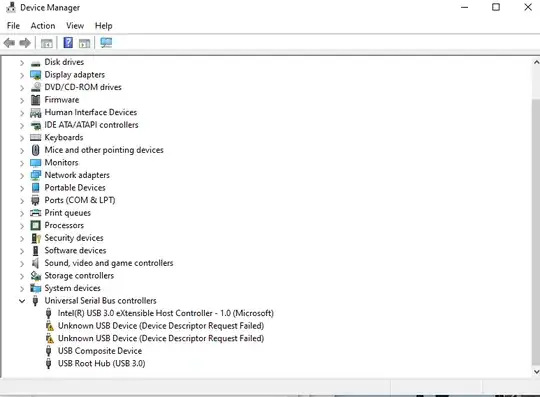540x397 pixels.
Task: Click the IDE ATA/ATAPI controllers icon
Action: click(35, 125)
